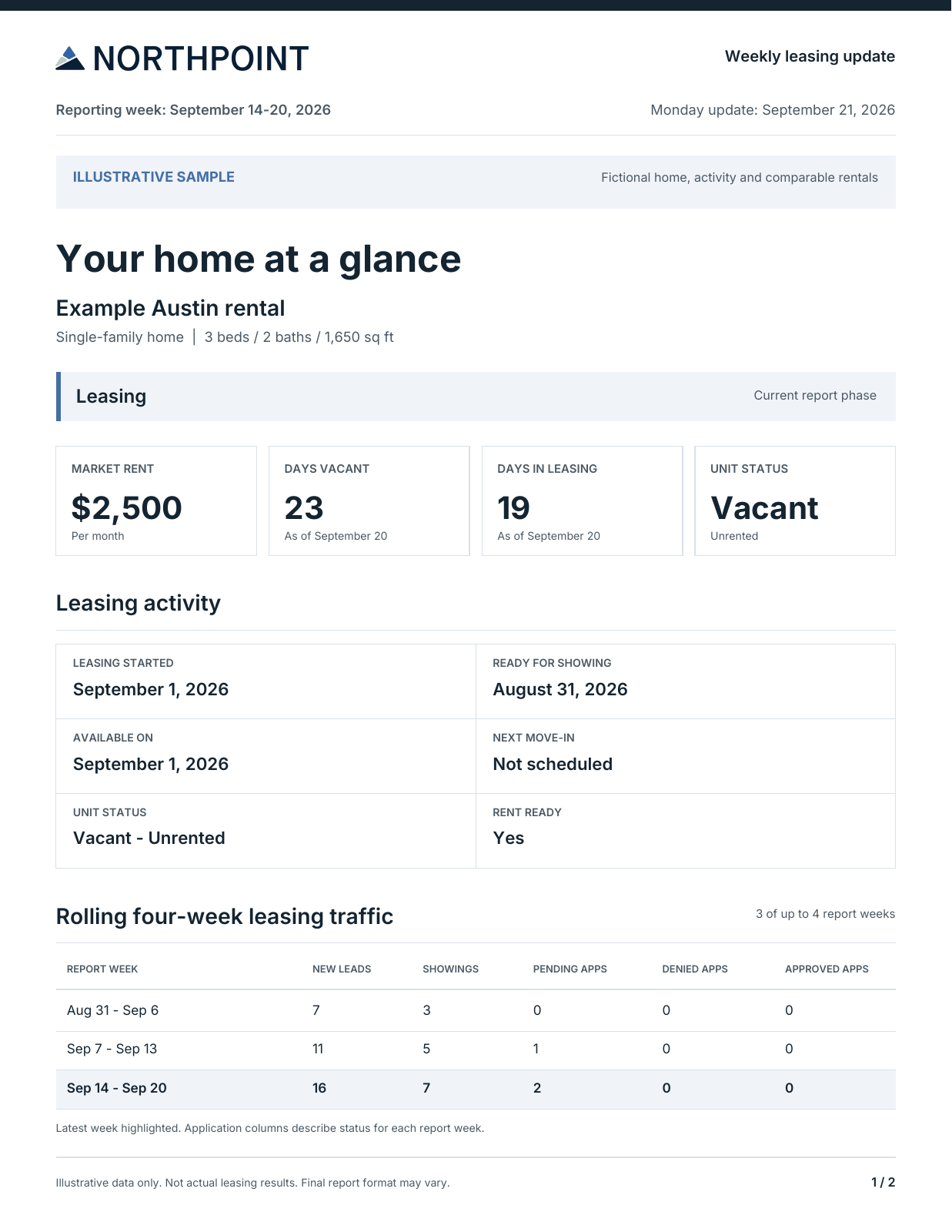Viewport: 952px width, 1232px height.
Task: Click pending apps value 1 in Sep 7 row
Action: coord(536,1049)
